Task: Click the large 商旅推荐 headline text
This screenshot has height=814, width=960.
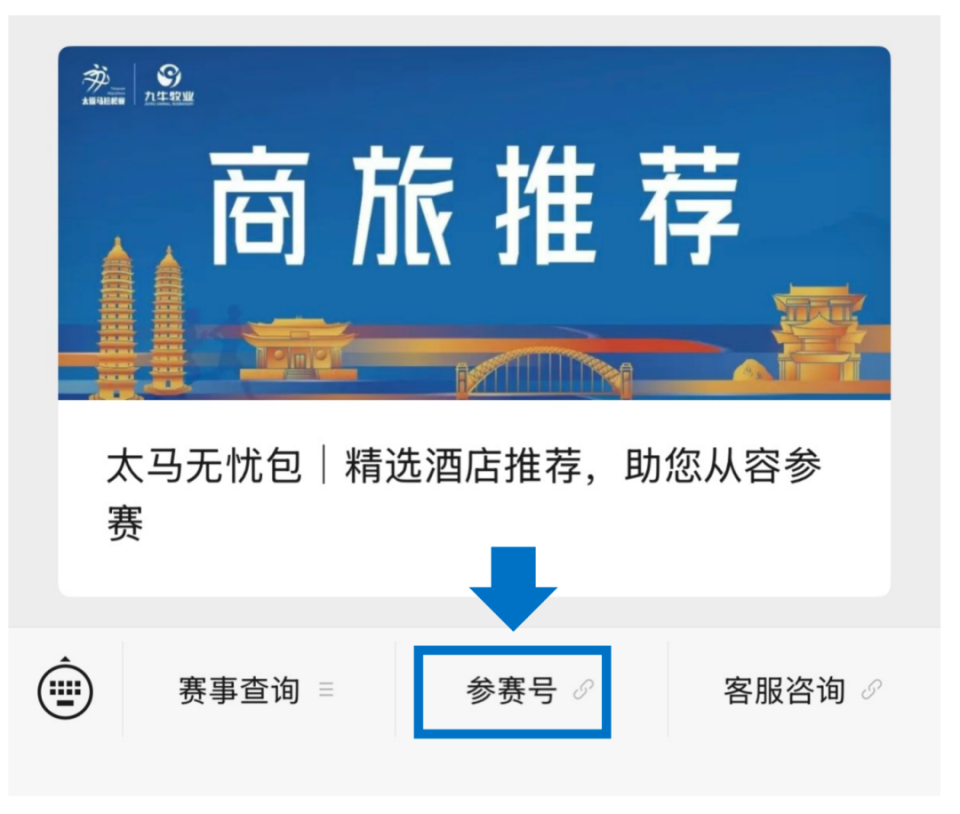Action: [474, 204]
